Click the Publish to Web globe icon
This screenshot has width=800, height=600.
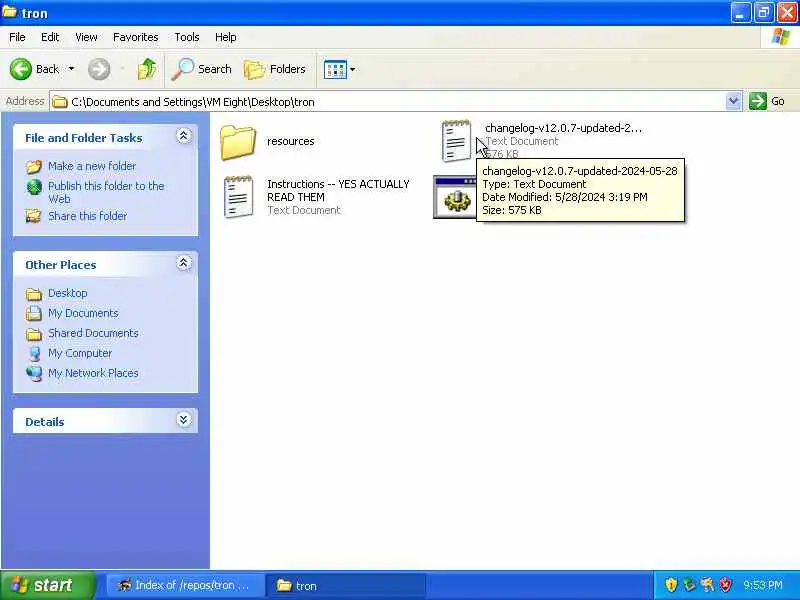tap(34, 187)
